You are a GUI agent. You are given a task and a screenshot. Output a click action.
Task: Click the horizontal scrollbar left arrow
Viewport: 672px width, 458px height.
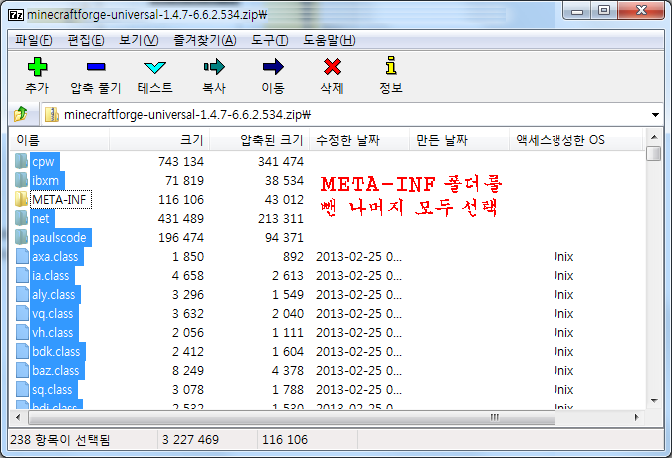(18, 417)
